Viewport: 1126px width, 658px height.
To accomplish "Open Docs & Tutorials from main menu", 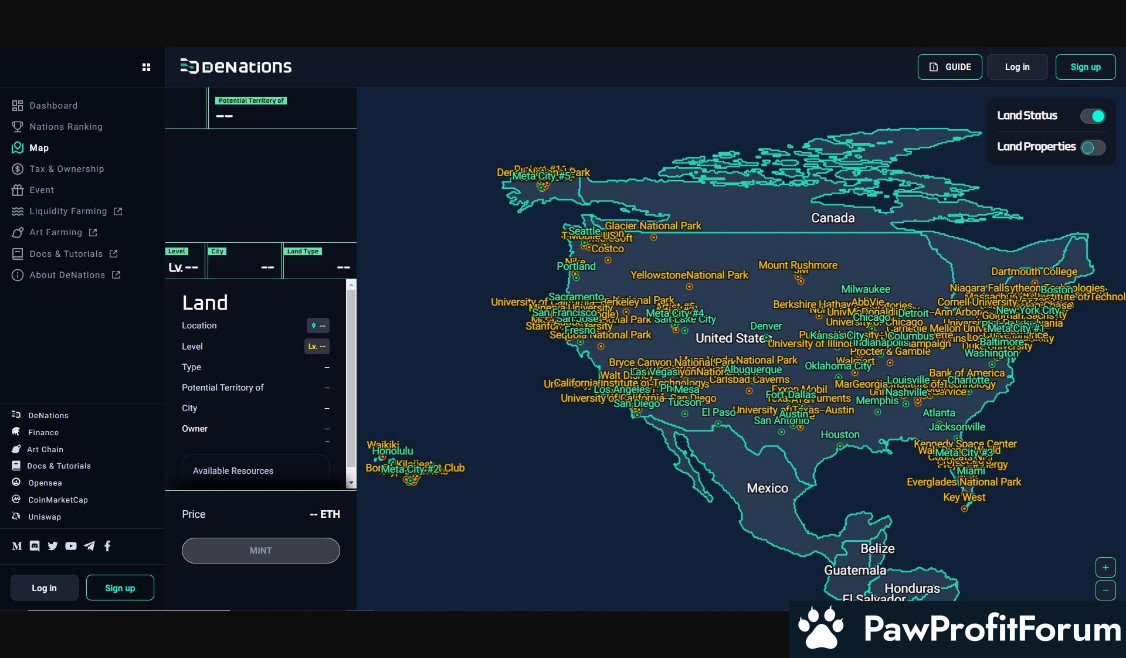I will [65, 254].
